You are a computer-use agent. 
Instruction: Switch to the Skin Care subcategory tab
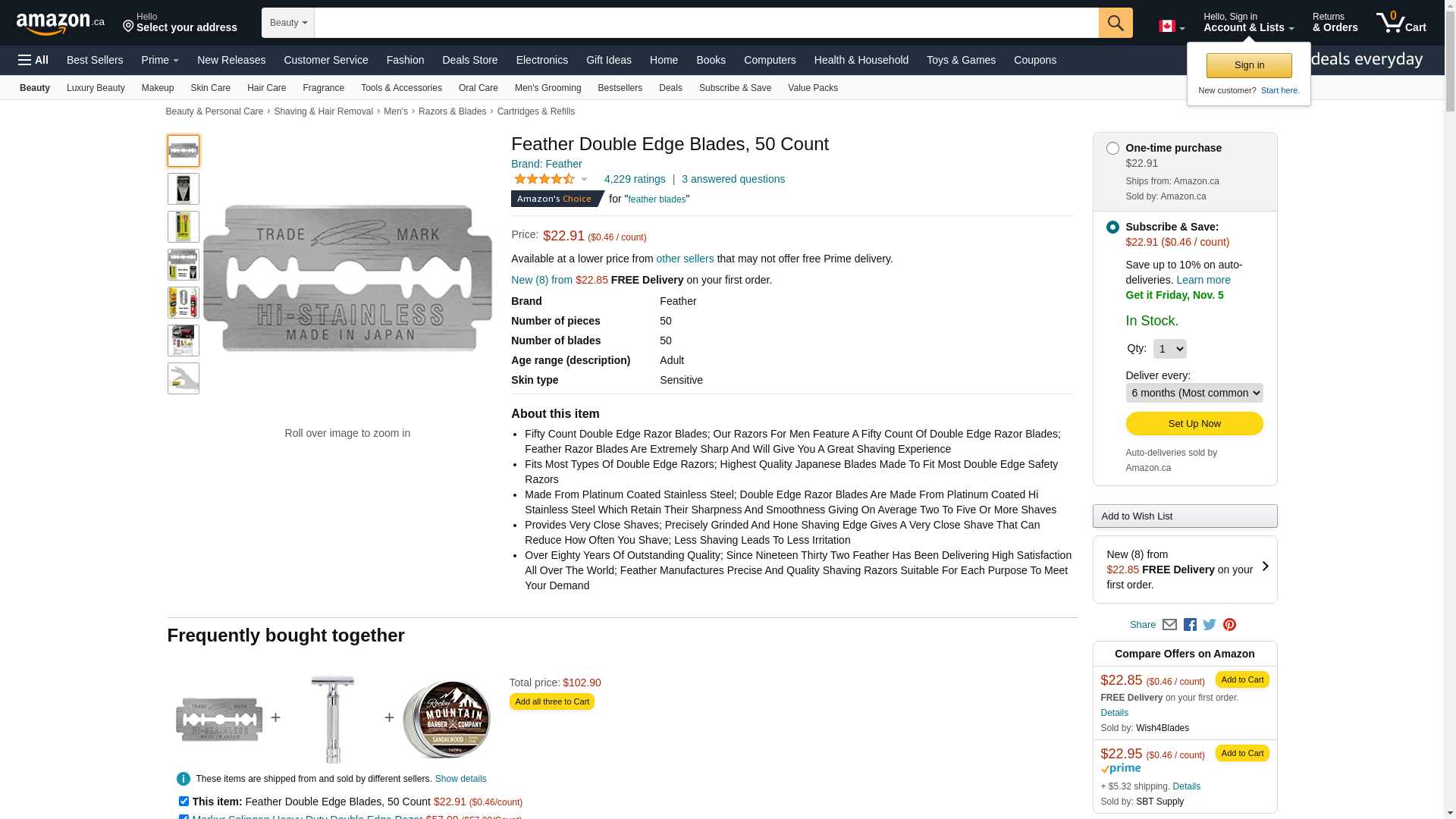point(210,88)
